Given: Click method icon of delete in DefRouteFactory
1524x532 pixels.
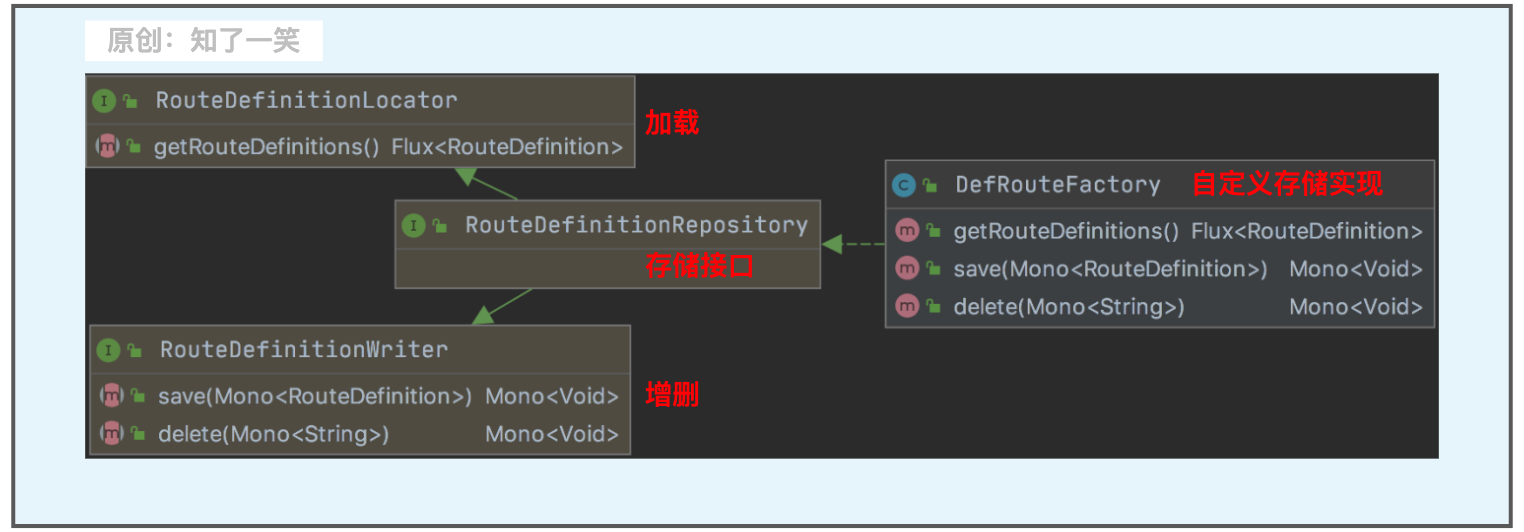Looking at the screenshot, I should click(x=907, y=307).
